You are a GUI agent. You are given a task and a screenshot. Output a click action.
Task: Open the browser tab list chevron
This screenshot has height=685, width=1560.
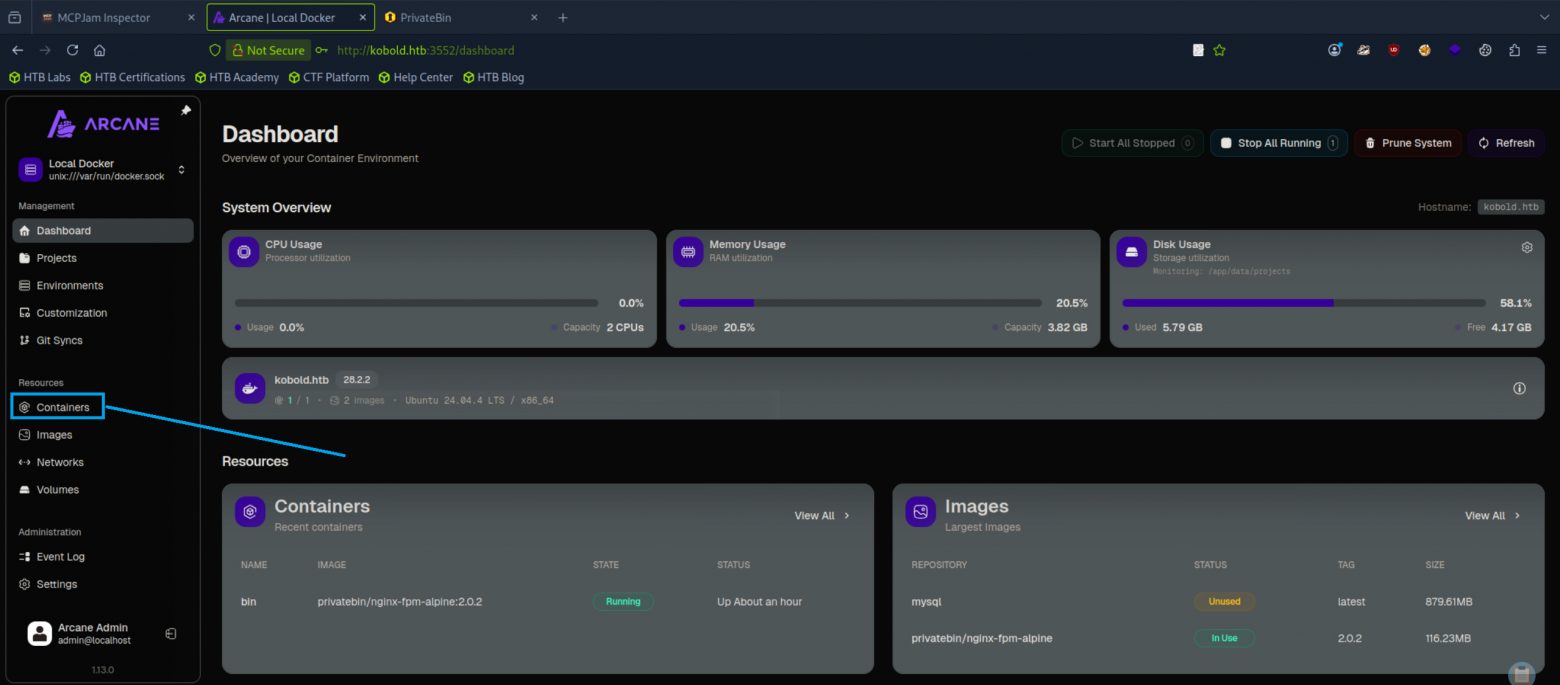coord(1544,16)
